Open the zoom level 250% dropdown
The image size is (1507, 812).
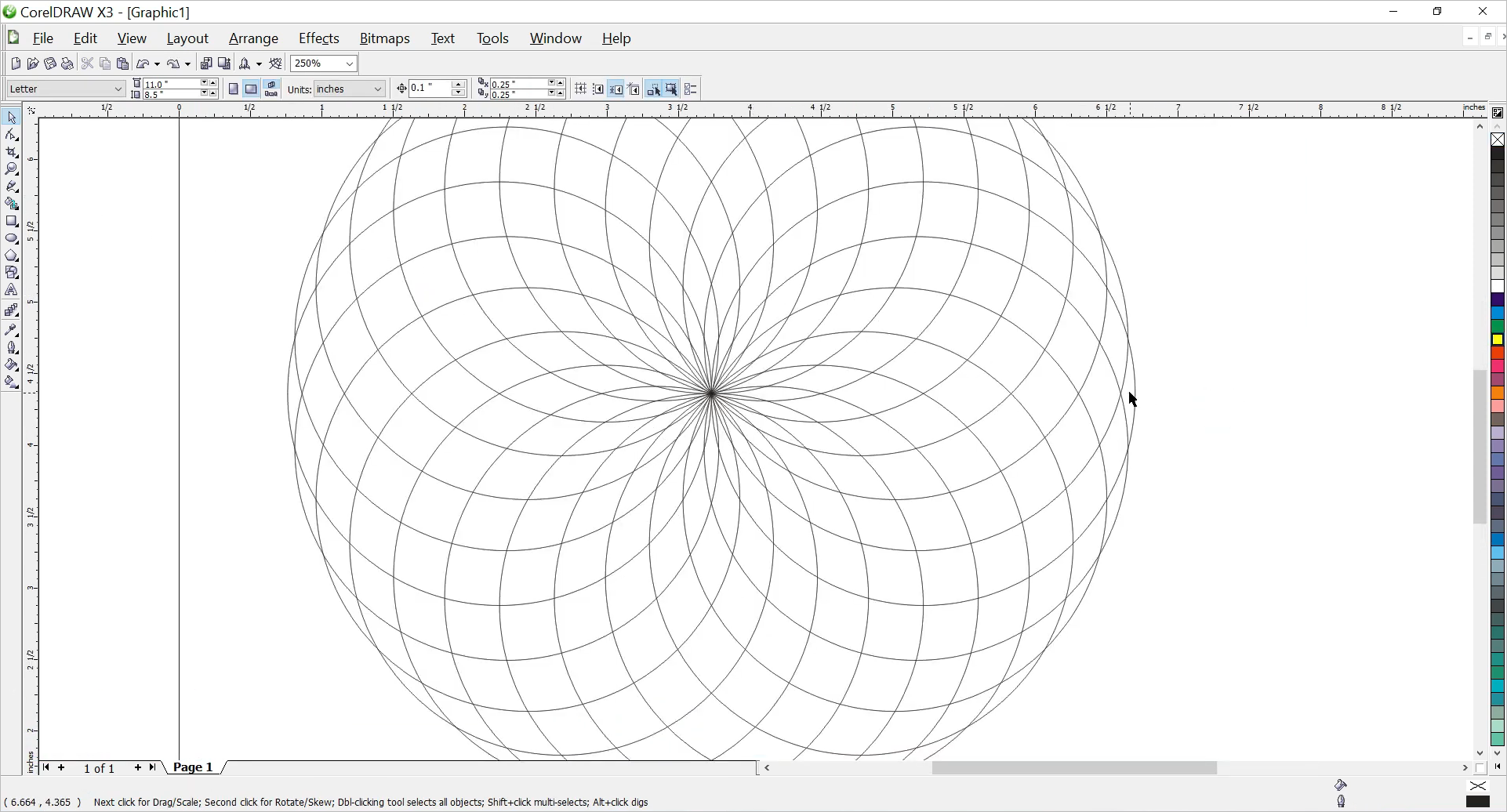(x=350, y=64)
